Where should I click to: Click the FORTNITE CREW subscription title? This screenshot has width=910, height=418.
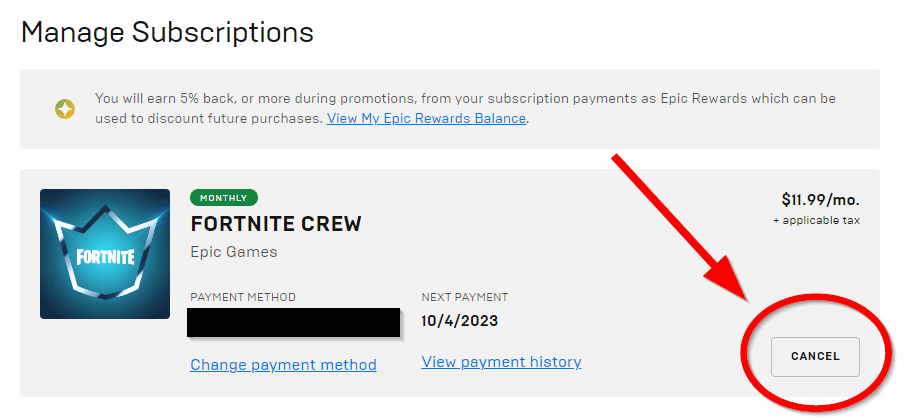pyautogui.click(x=276, y=224)
